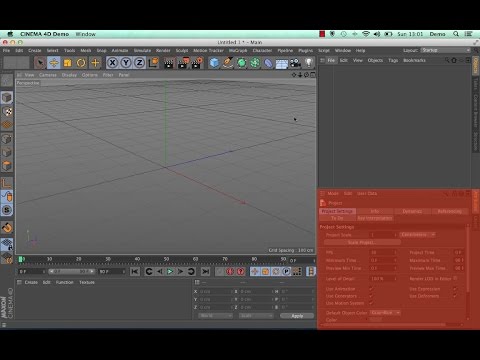Open the Referencing tab
Image resolution: width=480 pixels, height=360 pixels.
point(449,211)
